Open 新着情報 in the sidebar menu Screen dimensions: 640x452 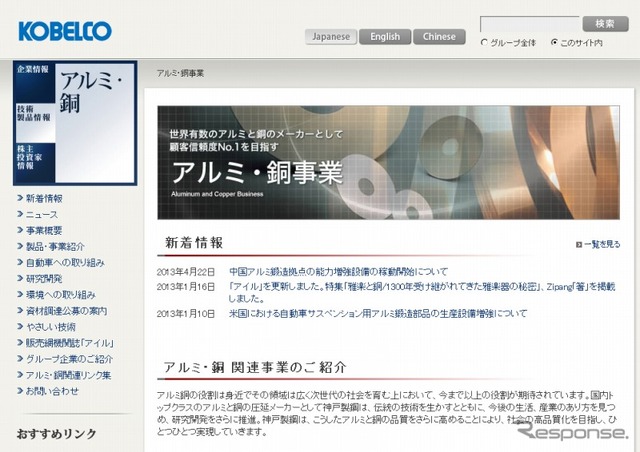[44, 198]
